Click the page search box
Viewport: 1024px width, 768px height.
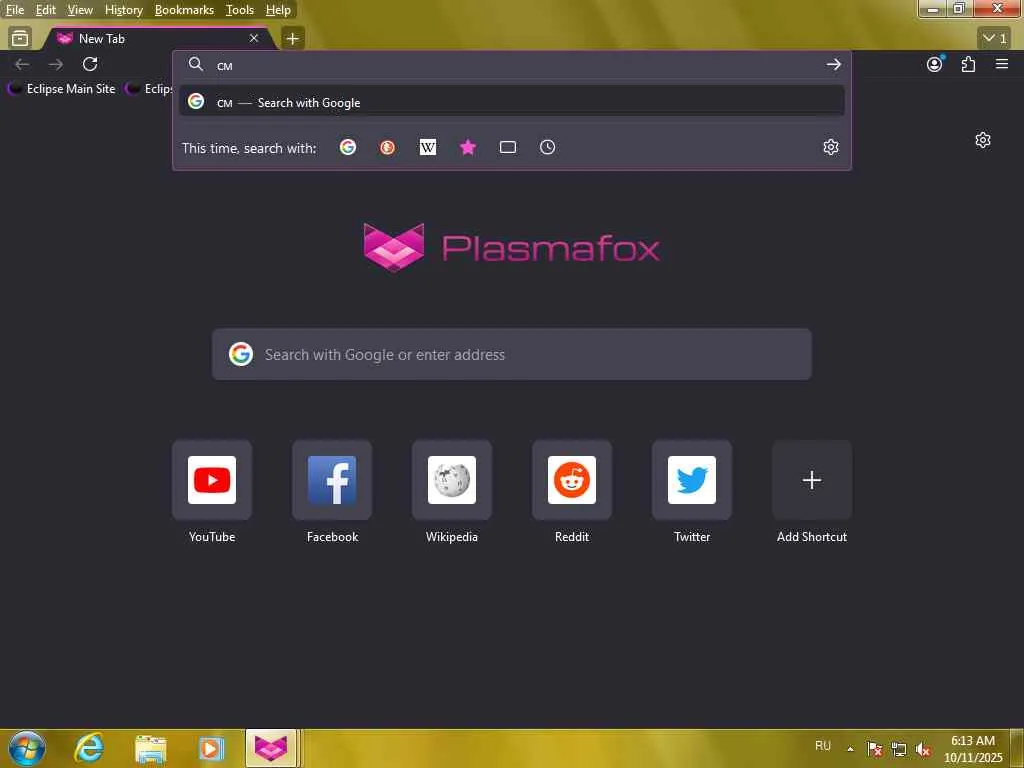point(512,355)
